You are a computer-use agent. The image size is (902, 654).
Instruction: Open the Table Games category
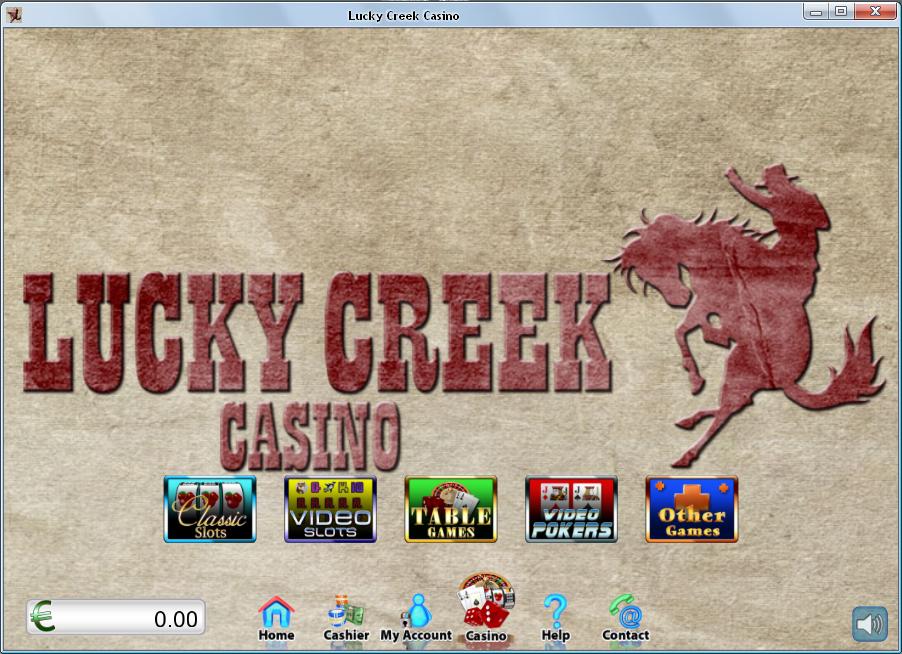click(x=450, y=508)
